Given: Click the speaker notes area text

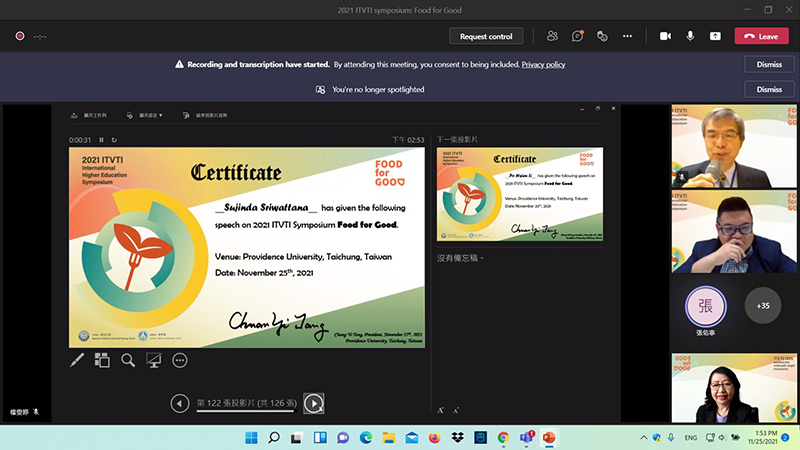Looking at the screenshot, I should (x=460, y=258).
